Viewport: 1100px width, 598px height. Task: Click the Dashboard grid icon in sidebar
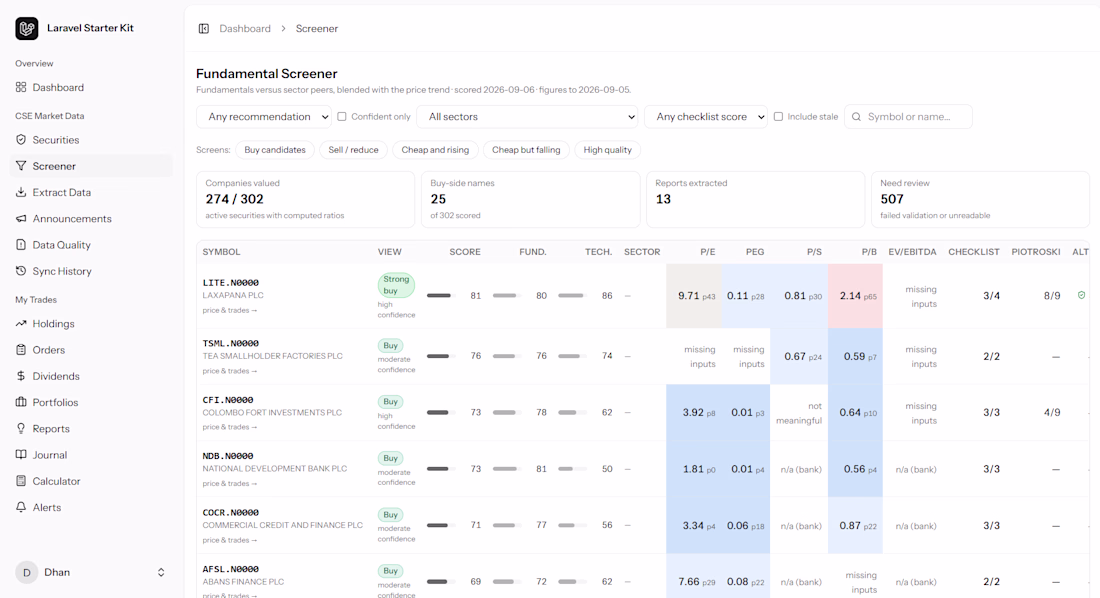coord(21,87)
